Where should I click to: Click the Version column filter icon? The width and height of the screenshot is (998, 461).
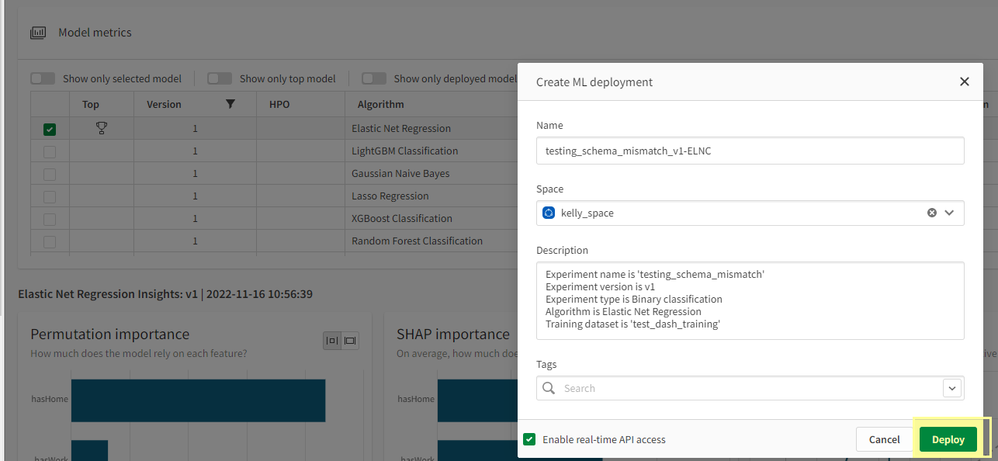(231, 104)
